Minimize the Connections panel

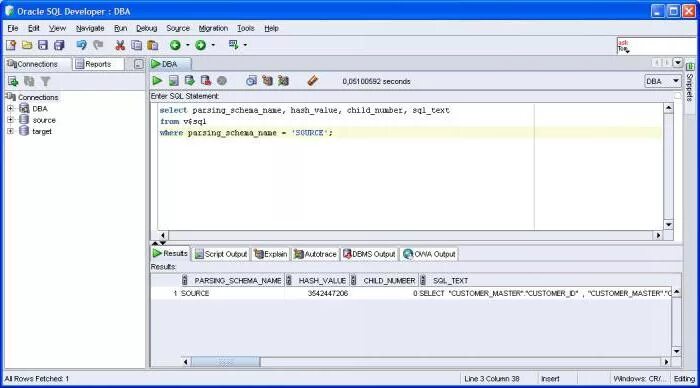(138, 64)
